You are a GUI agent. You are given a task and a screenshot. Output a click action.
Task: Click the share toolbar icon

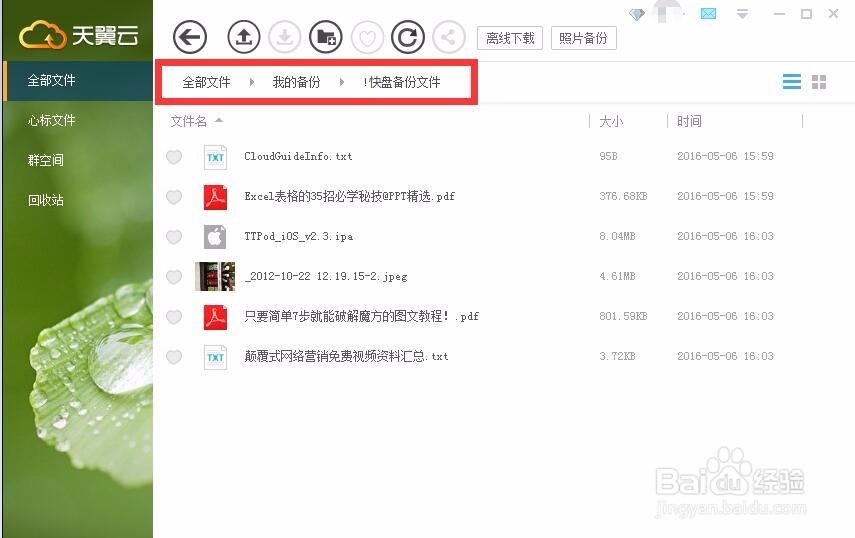448,37
